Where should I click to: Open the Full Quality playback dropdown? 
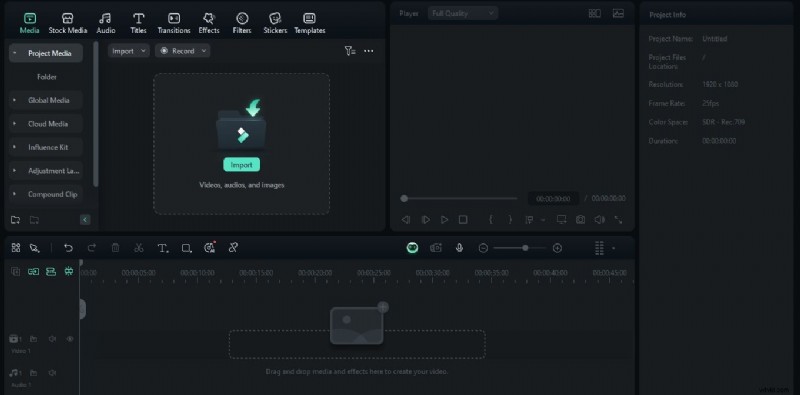click(463, 13)
